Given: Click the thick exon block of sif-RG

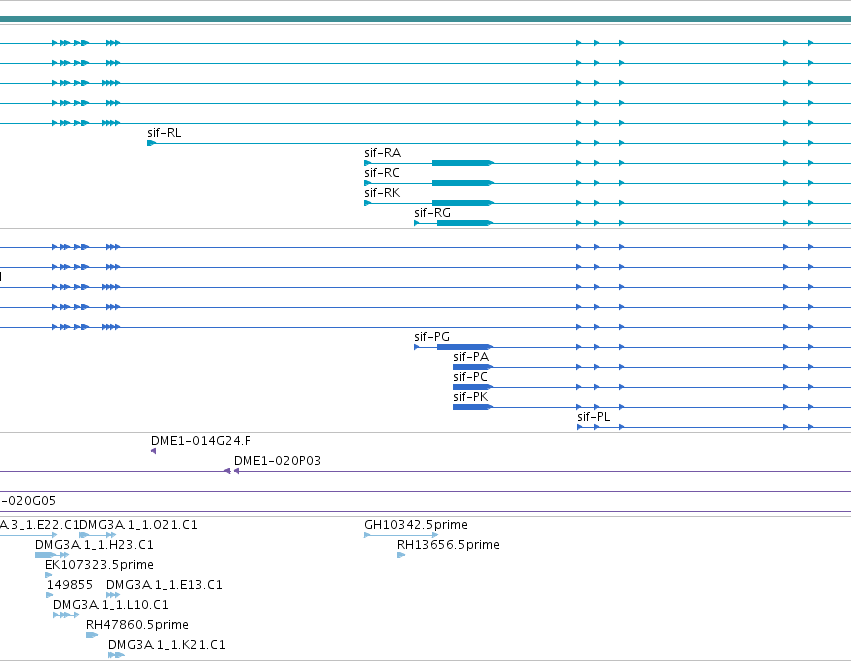Looking at the screenshot, I should (465, 223).
